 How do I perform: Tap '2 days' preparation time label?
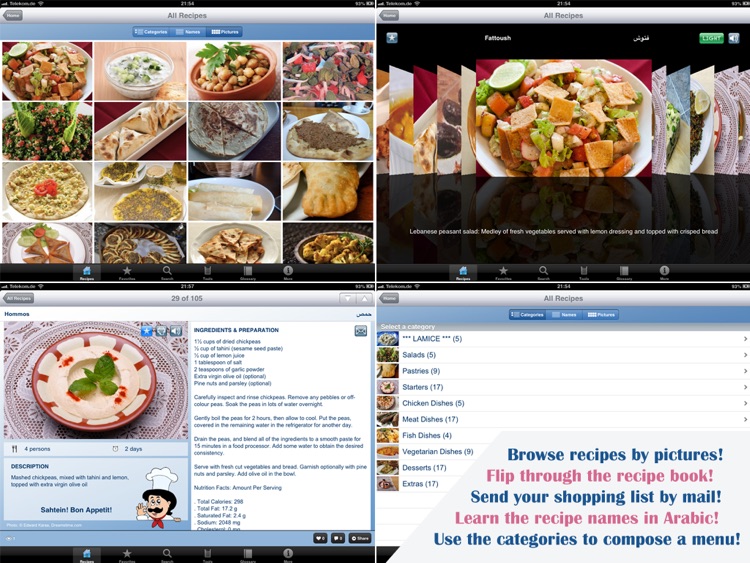(133, 449)
